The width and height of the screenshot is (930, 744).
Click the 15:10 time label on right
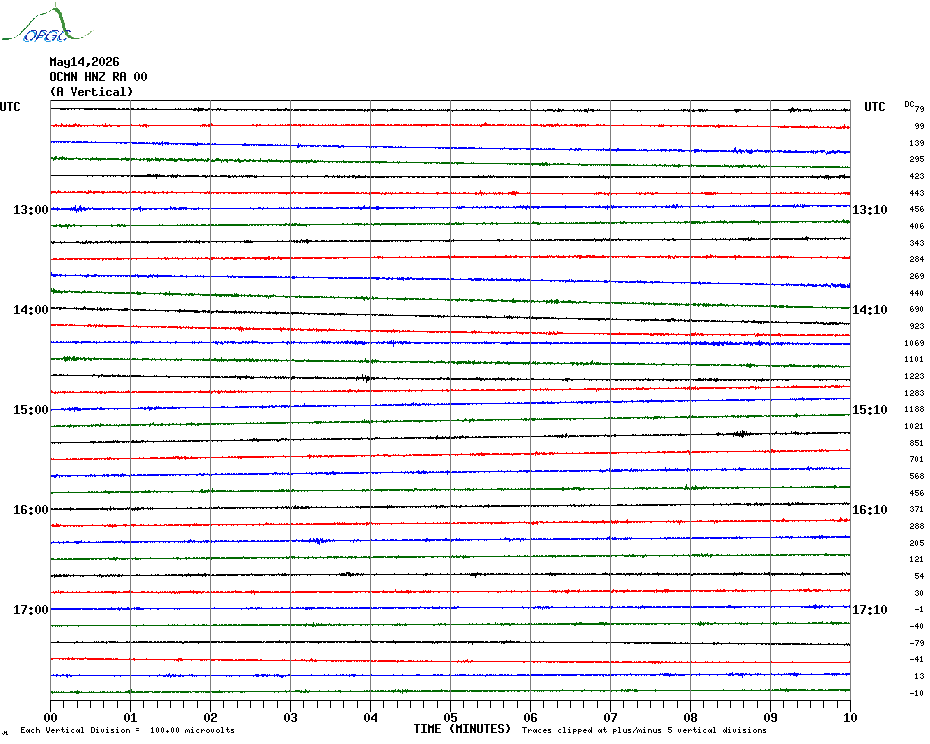pyautogui.click(x=870, y=410)
